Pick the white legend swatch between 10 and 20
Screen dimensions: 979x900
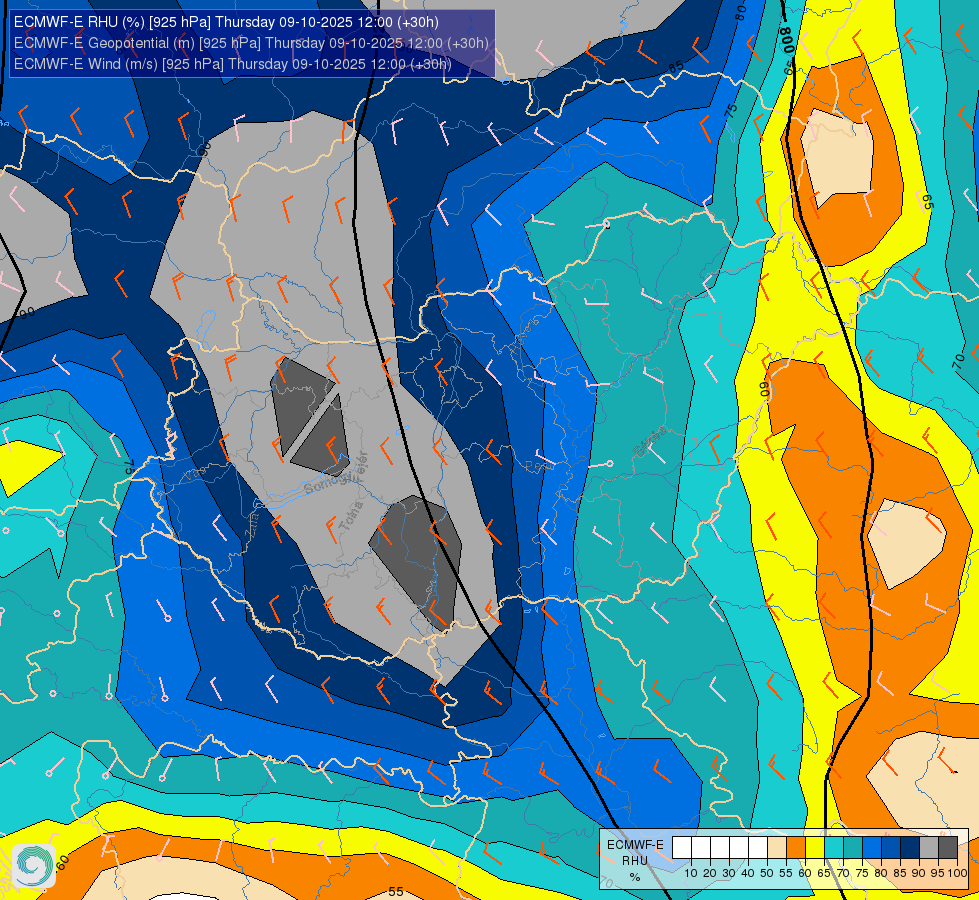701,848
